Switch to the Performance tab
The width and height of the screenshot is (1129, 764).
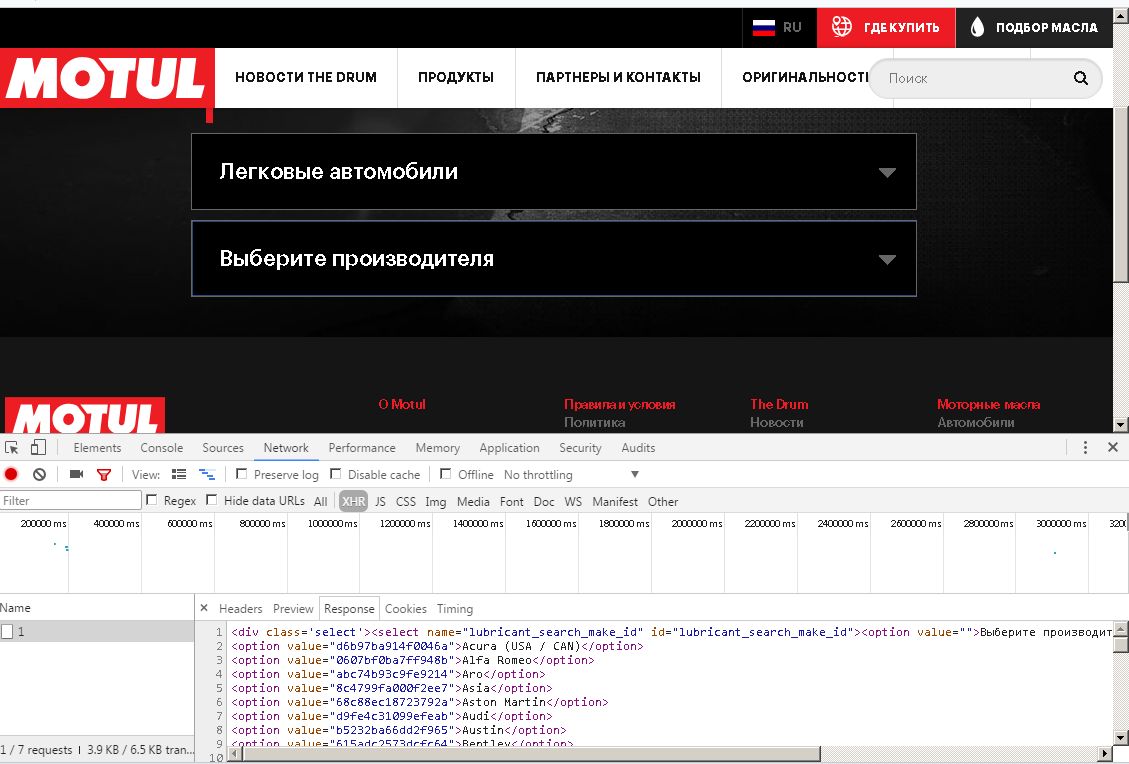coord(361,448)
